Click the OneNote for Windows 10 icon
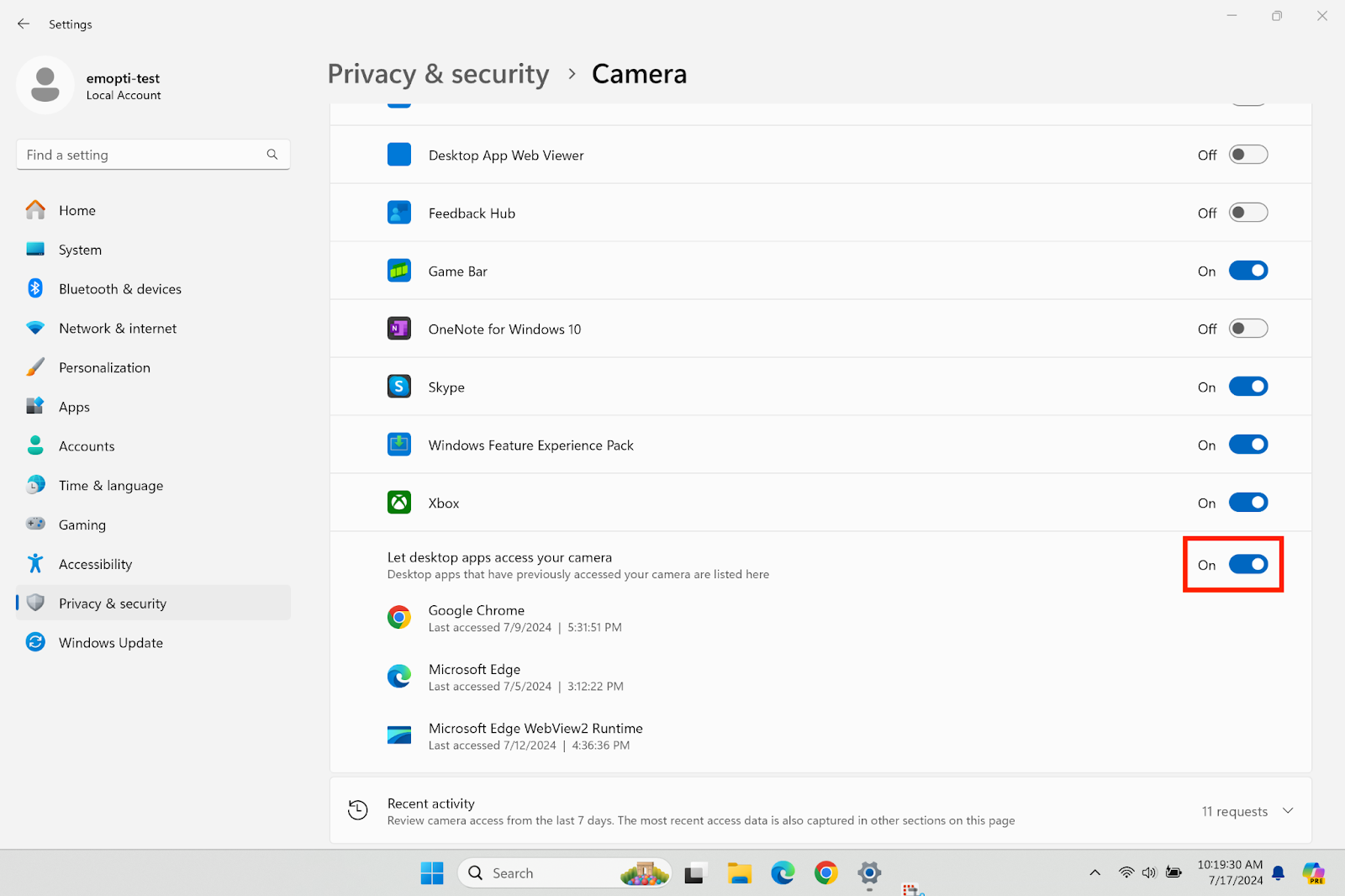Viewport: 1345px width, 896px height. click(x=399, y=329)
